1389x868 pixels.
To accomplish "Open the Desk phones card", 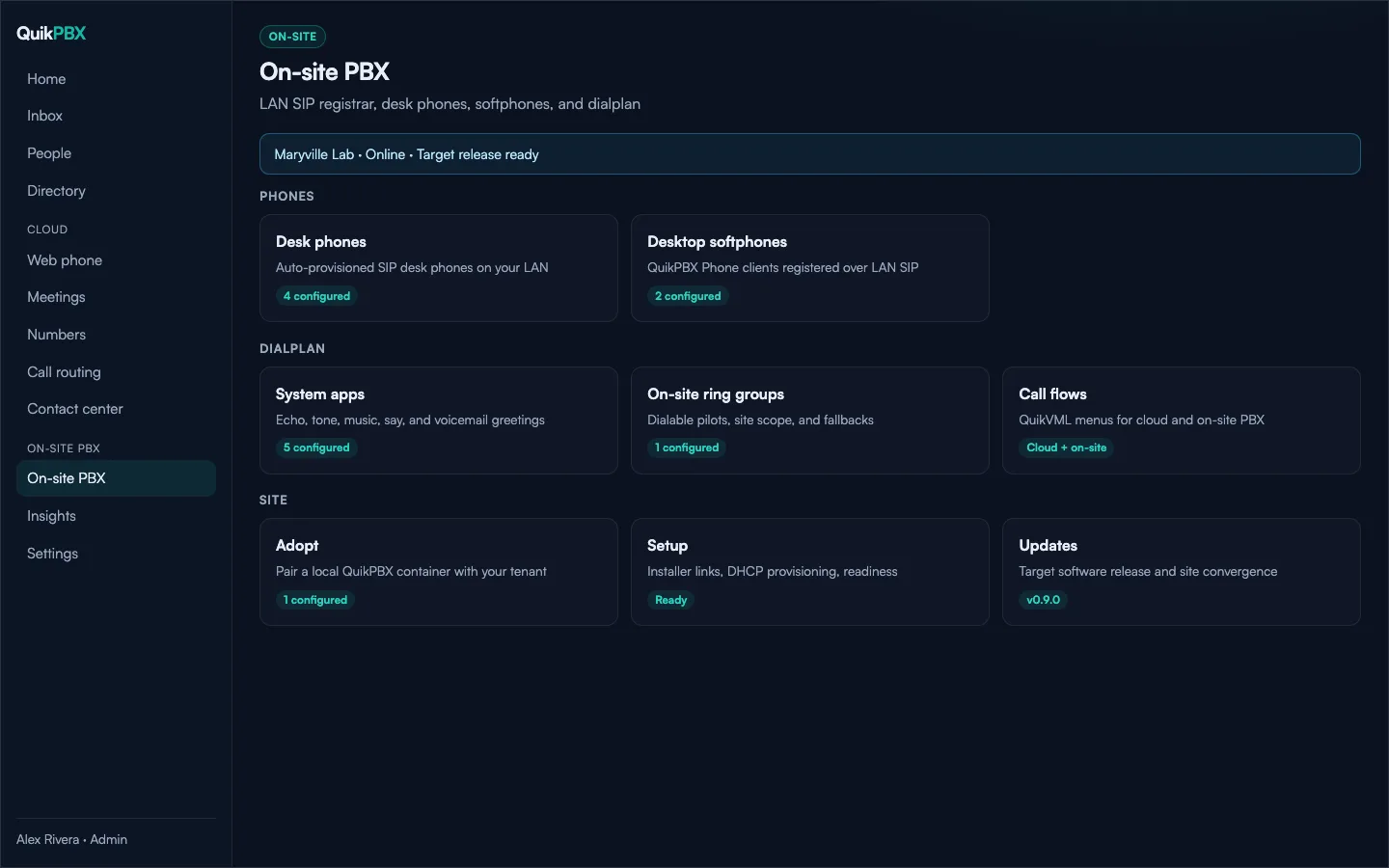I will pos(439,268).
